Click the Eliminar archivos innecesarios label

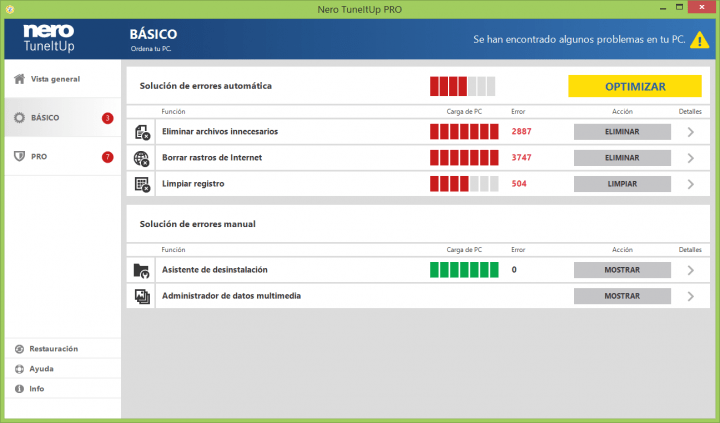[x=220, y=132]
